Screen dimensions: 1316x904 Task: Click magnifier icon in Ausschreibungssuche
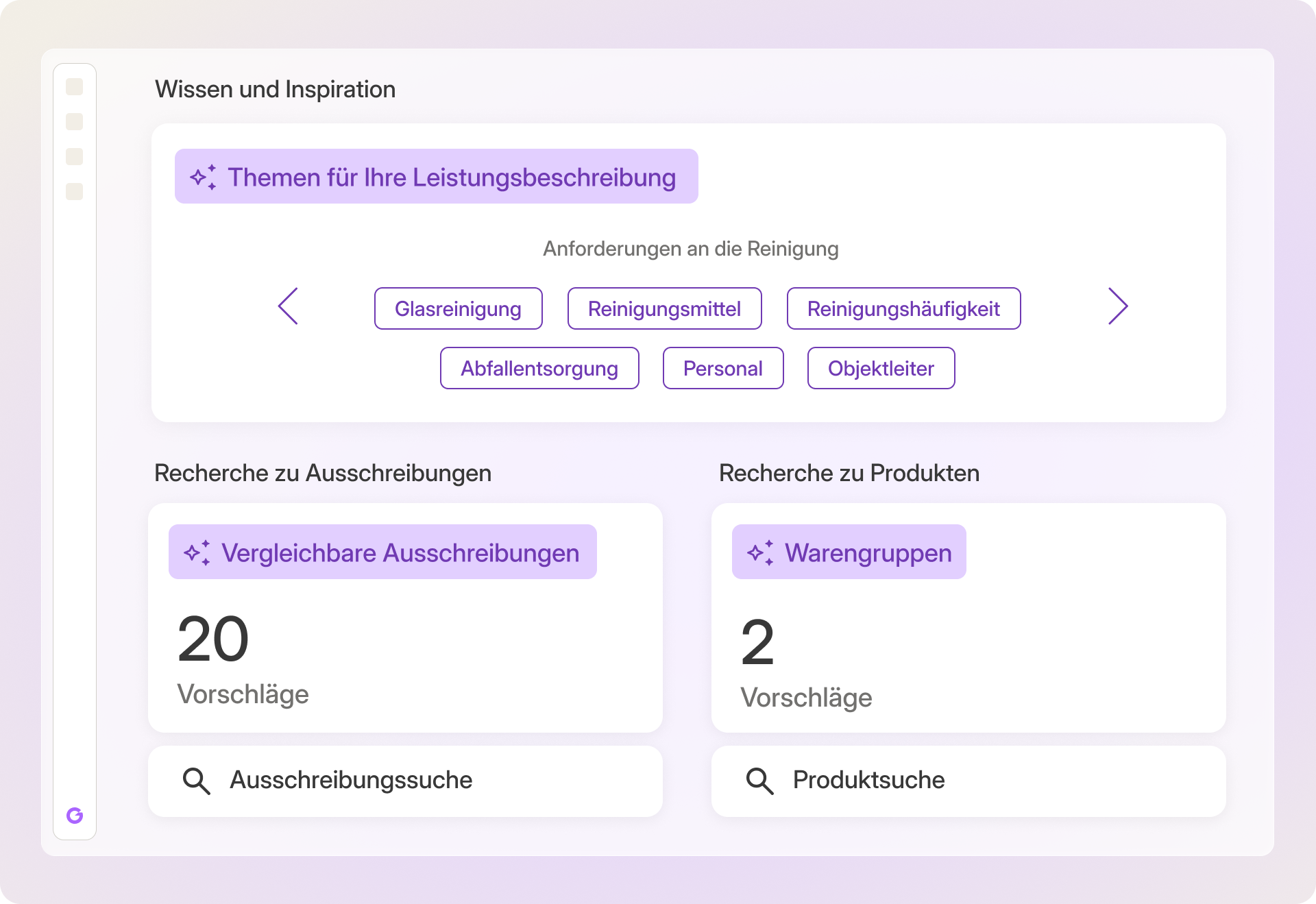pyautogui.click(x=196, y=781)
